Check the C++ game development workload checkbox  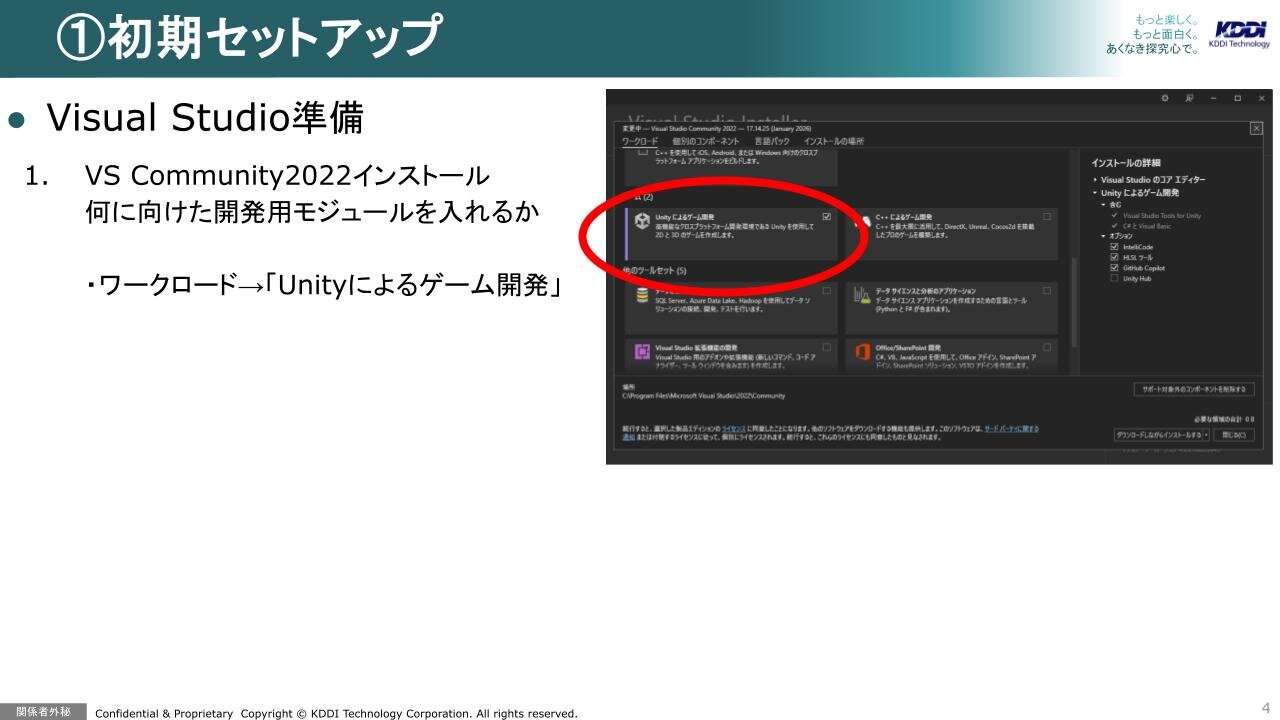click(x=1047, y=216)
